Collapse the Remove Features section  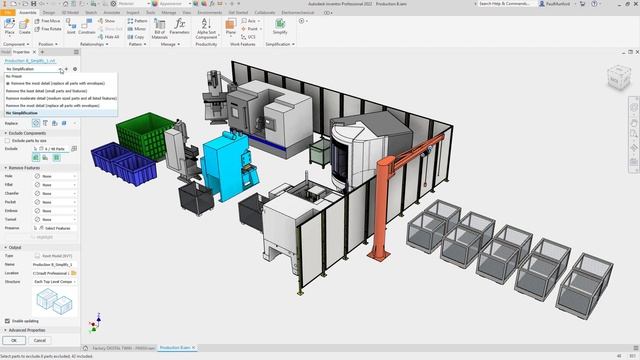point(6,168)
